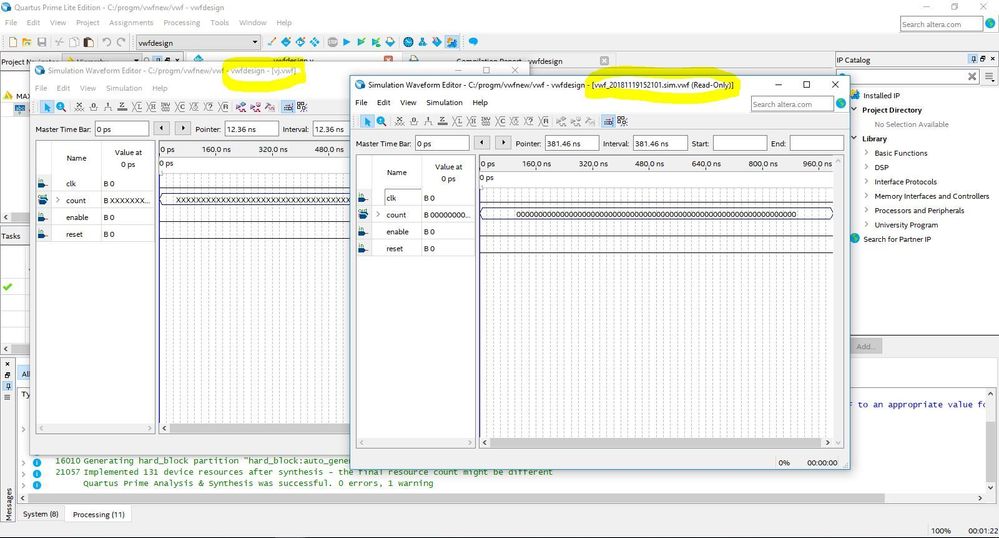Select the zoom tool in the vj.vwf editor
999x538 pixels.
click(61, 106)
